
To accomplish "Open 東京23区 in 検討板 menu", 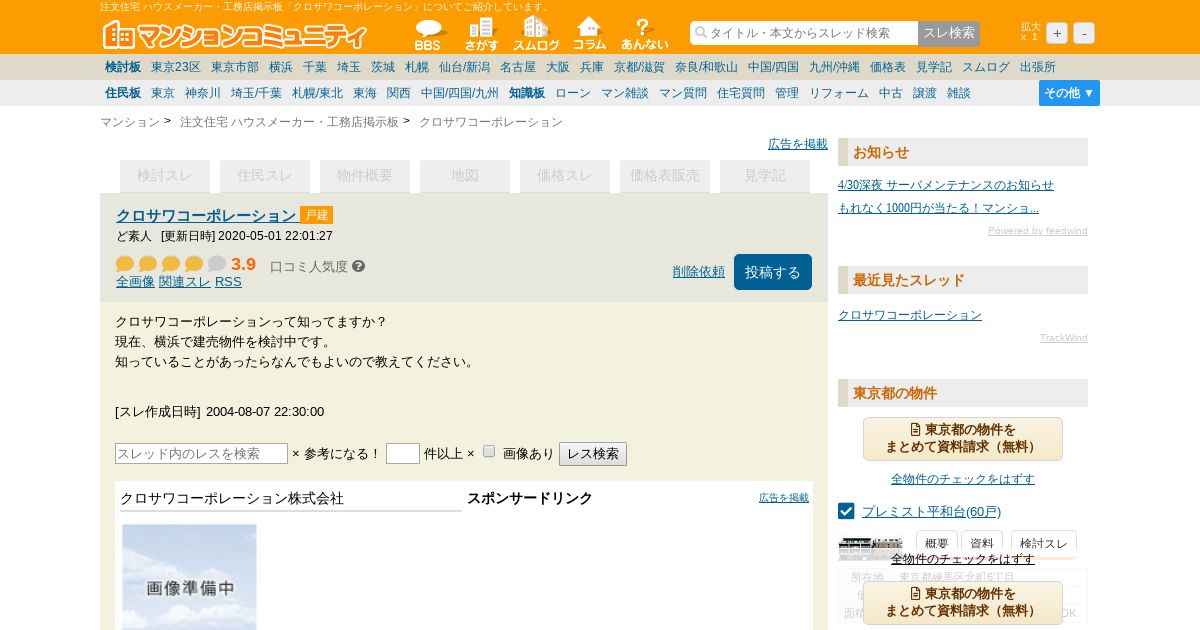I will [x=176, y=67].
